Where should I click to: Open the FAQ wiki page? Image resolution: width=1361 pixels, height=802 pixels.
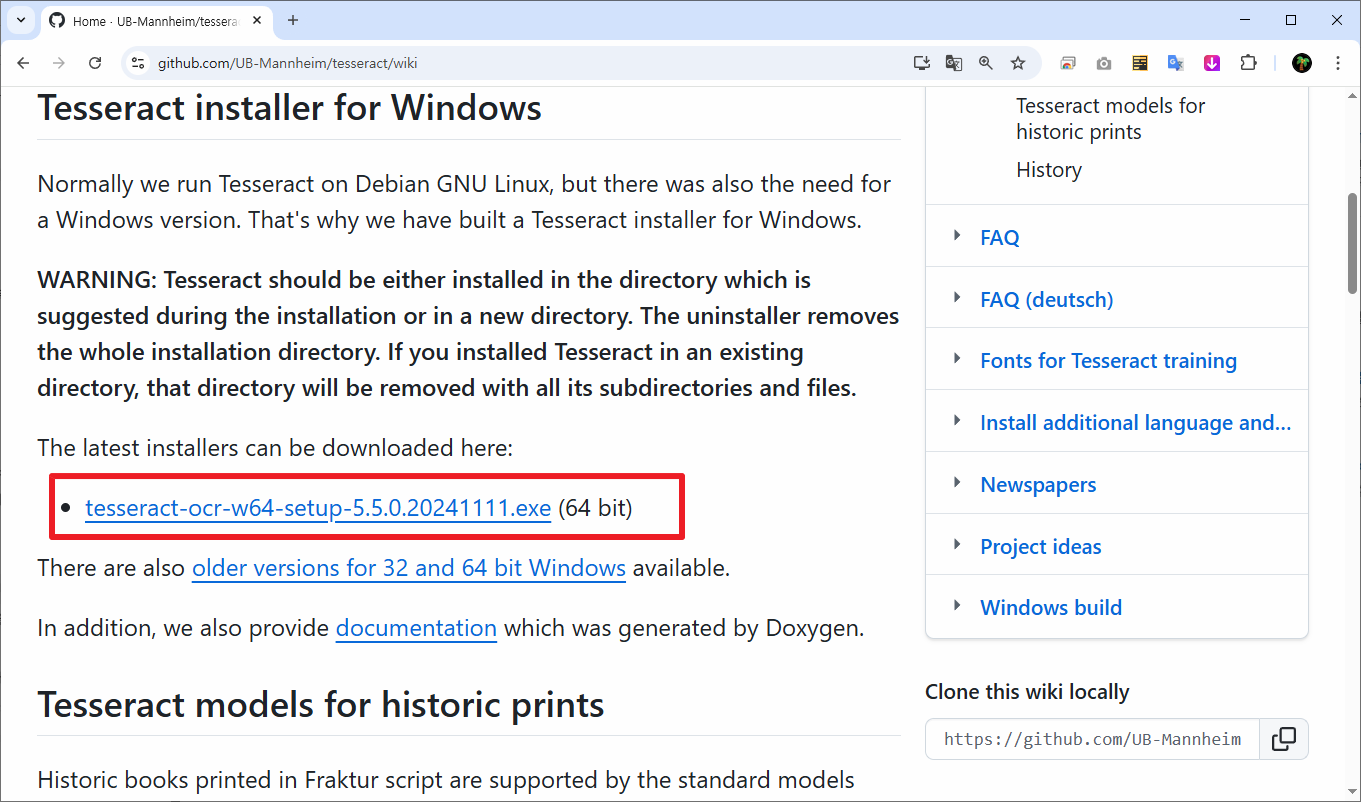tap(1000, 238)
